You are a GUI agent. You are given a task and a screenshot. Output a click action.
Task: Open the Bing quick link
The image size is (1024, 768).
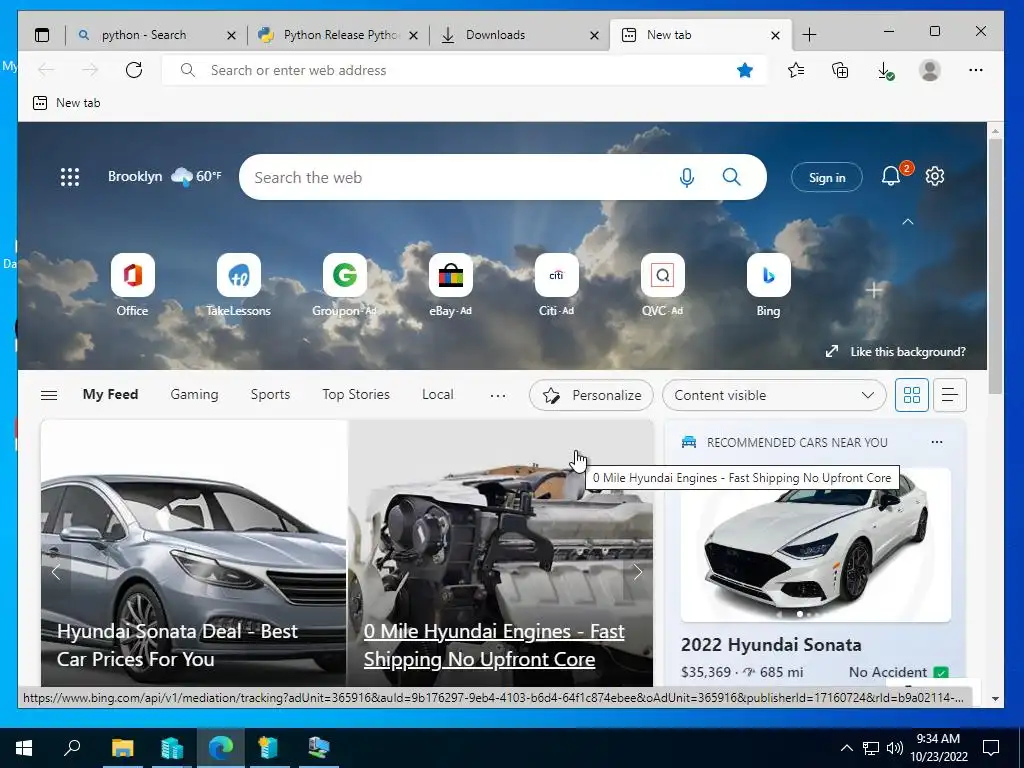click(769, 285)
